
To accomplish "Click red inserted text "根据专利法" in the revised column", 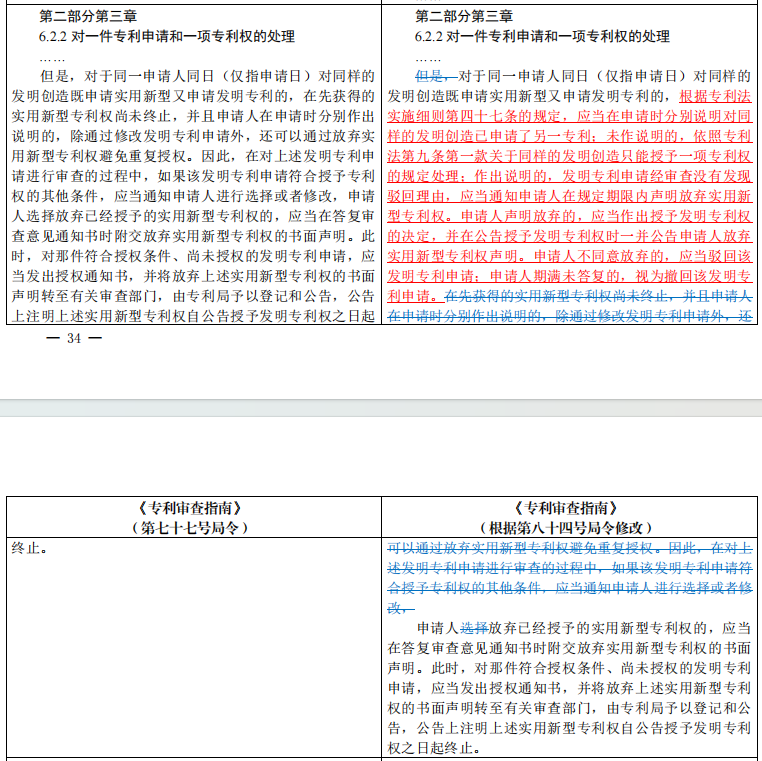I will click(715, 96).
